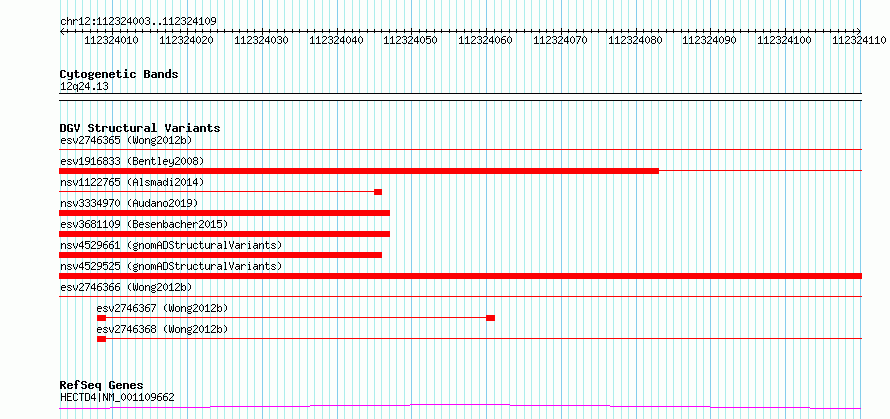
Task: Select the DGV Structural Variants track heading
Action: click(140, 128)
